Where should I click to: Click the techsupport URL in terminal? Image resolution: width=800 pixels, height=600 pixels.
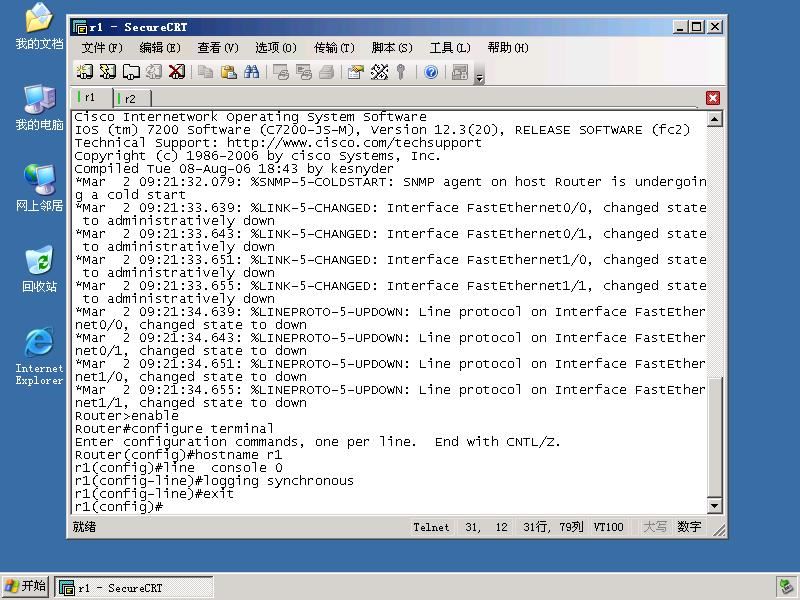354,143
